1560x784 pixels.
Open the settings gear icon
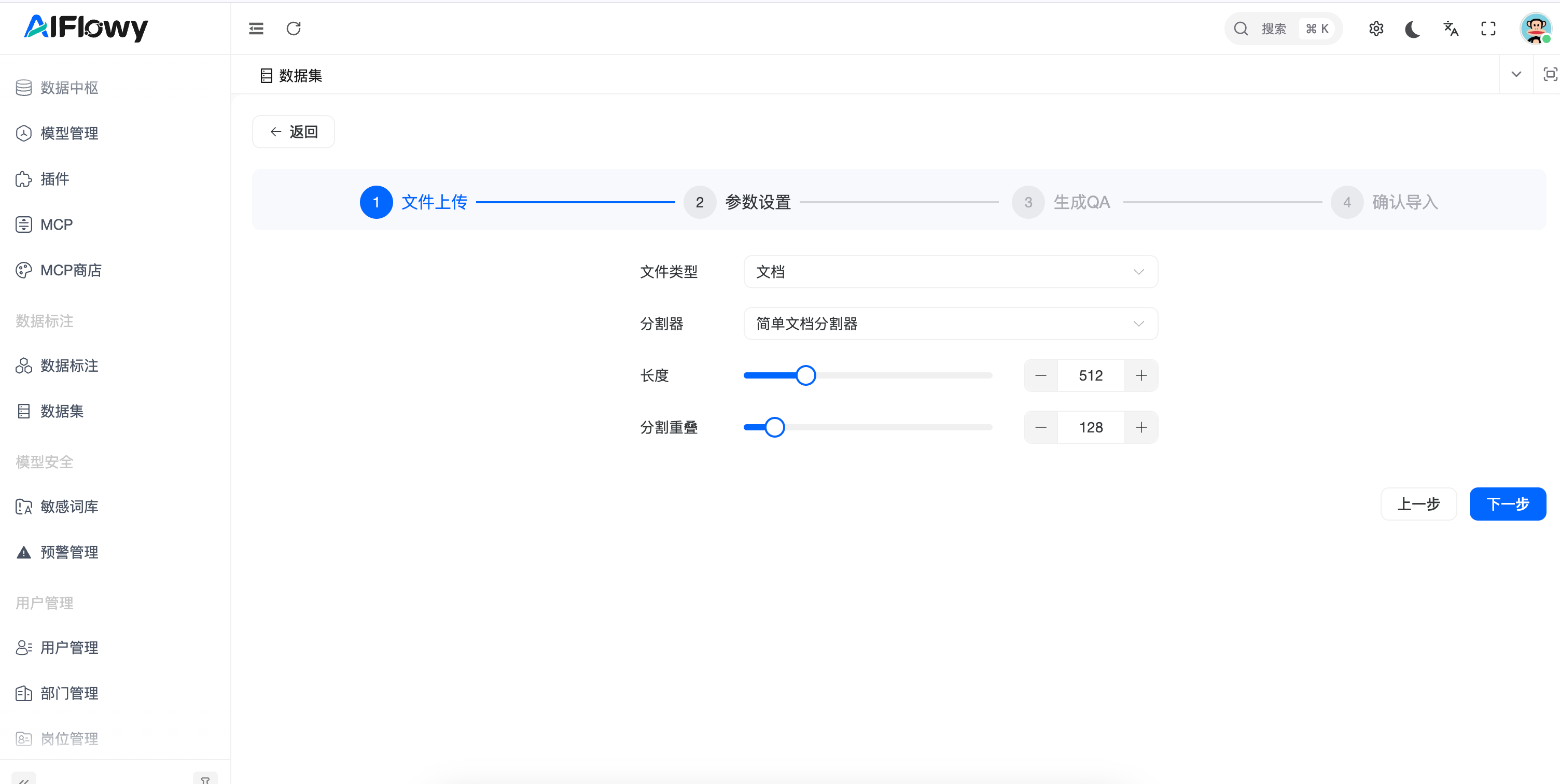point(1376,29)
